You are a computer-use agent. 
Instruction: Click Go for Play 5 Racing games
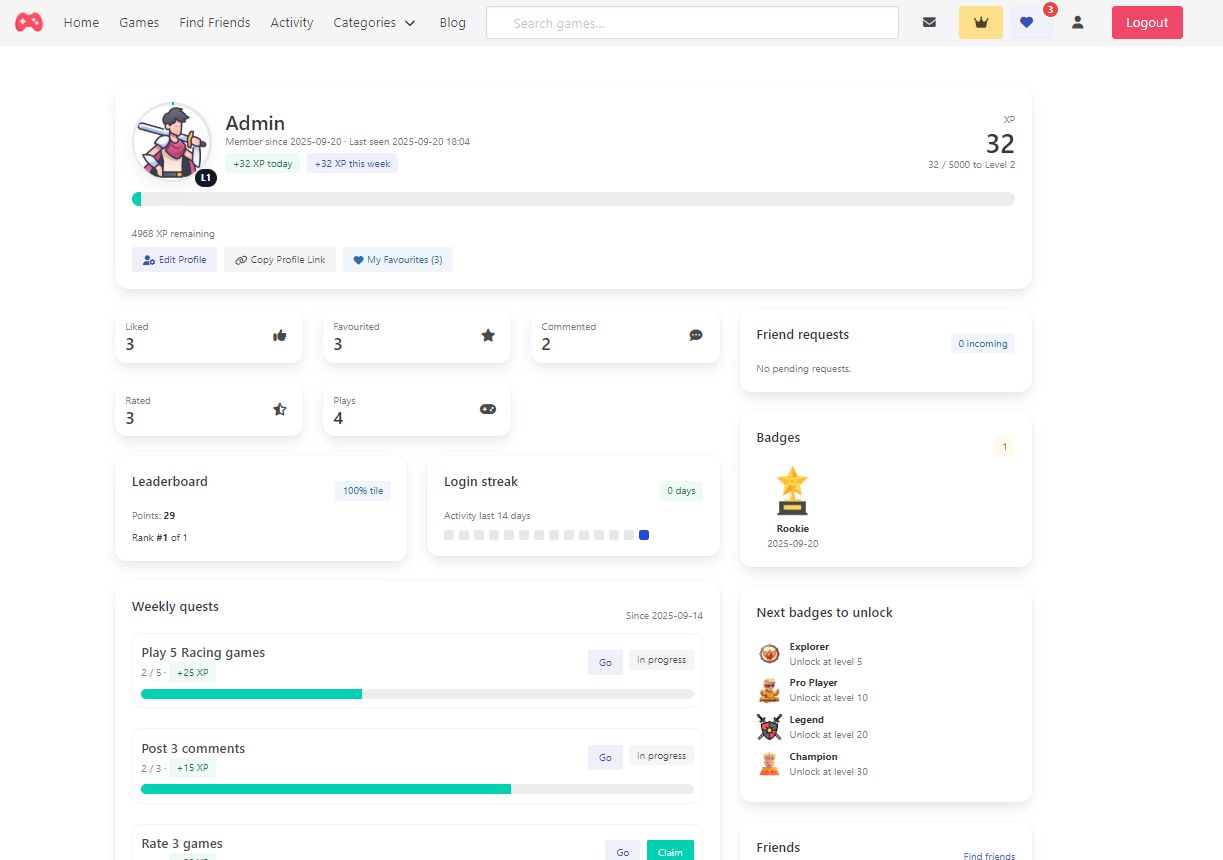pos(605,662)
